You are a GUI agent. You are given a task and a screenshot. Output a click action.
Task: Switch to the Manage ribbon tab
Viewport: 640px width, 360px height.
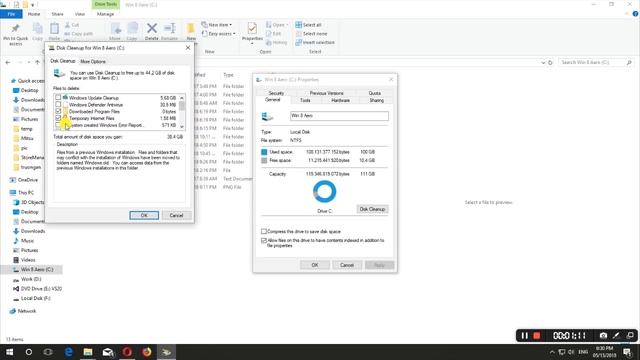pos(105,14)
